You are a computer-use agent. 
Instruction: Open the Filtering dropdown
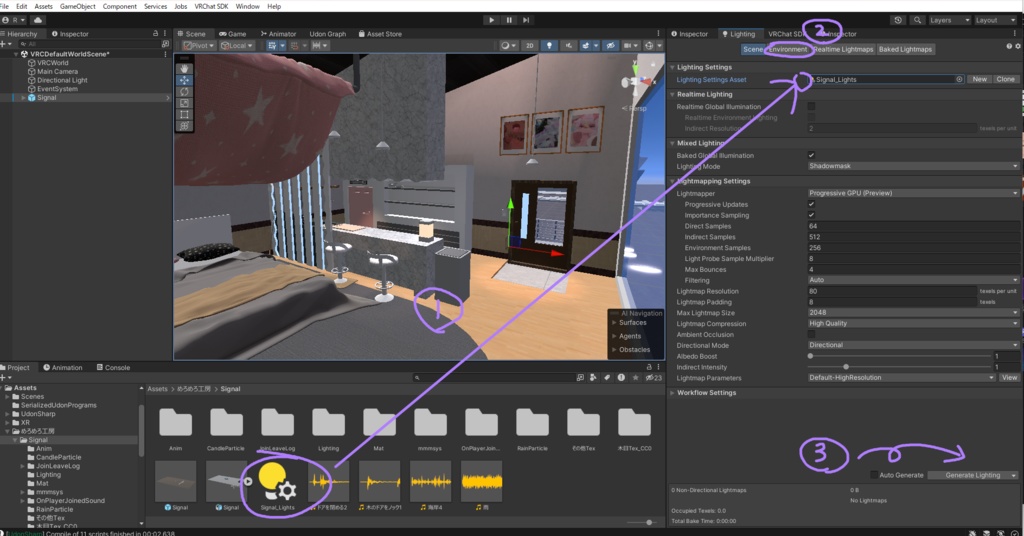point(913,280)
